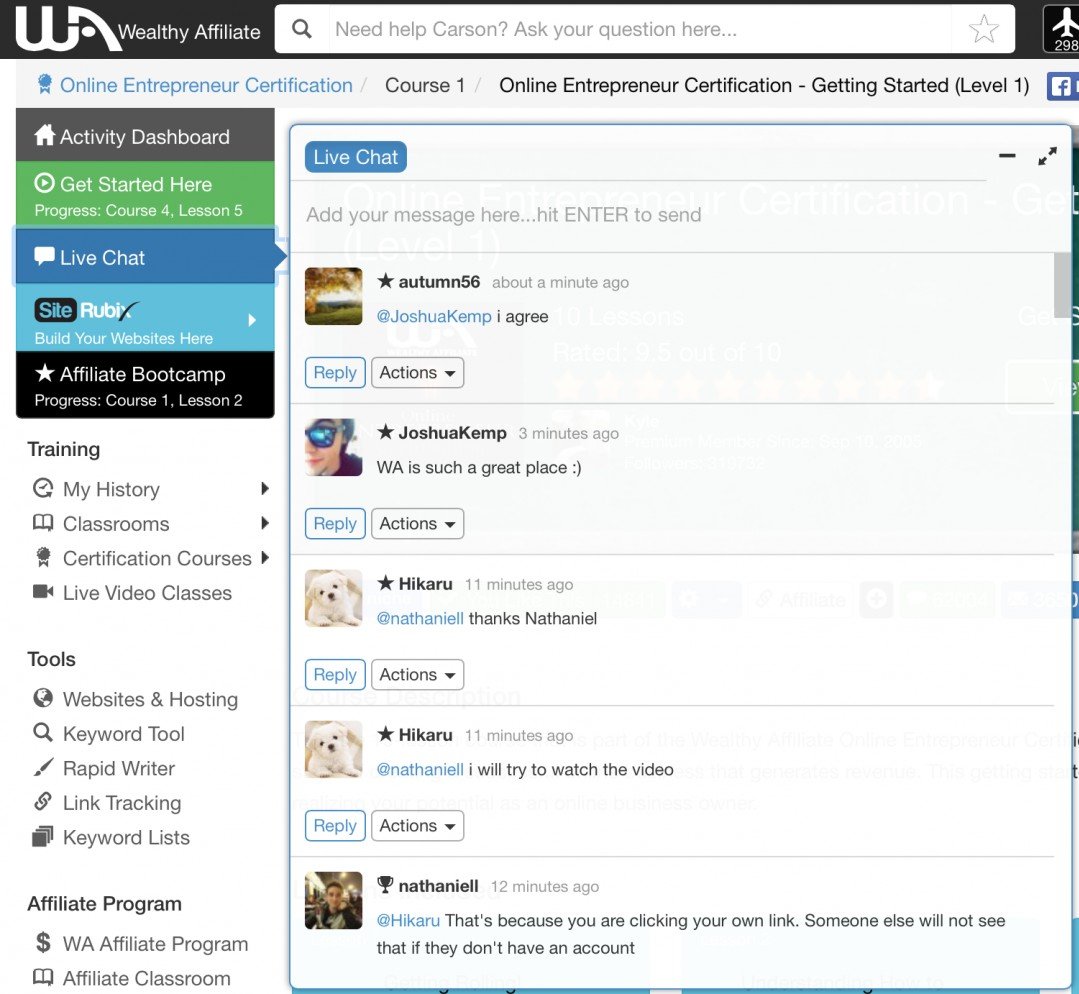This screenshot has height=994, width=1079.
Task: Click the Get Started Here play icon
Action: point(44,182)
